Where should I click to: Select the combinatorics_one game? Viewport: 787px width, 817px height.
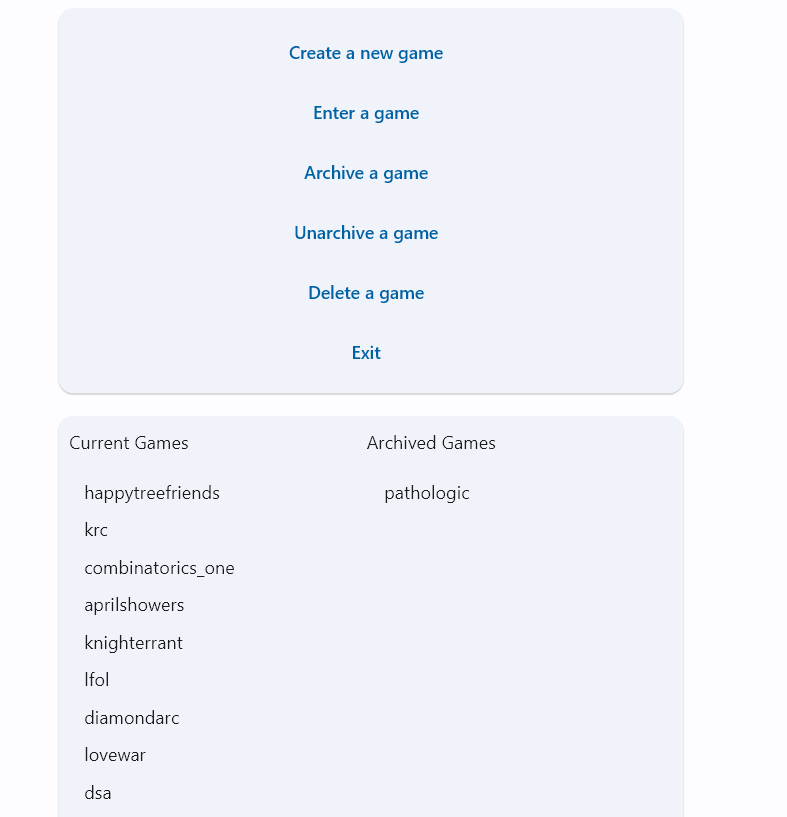tap(159, 568)
